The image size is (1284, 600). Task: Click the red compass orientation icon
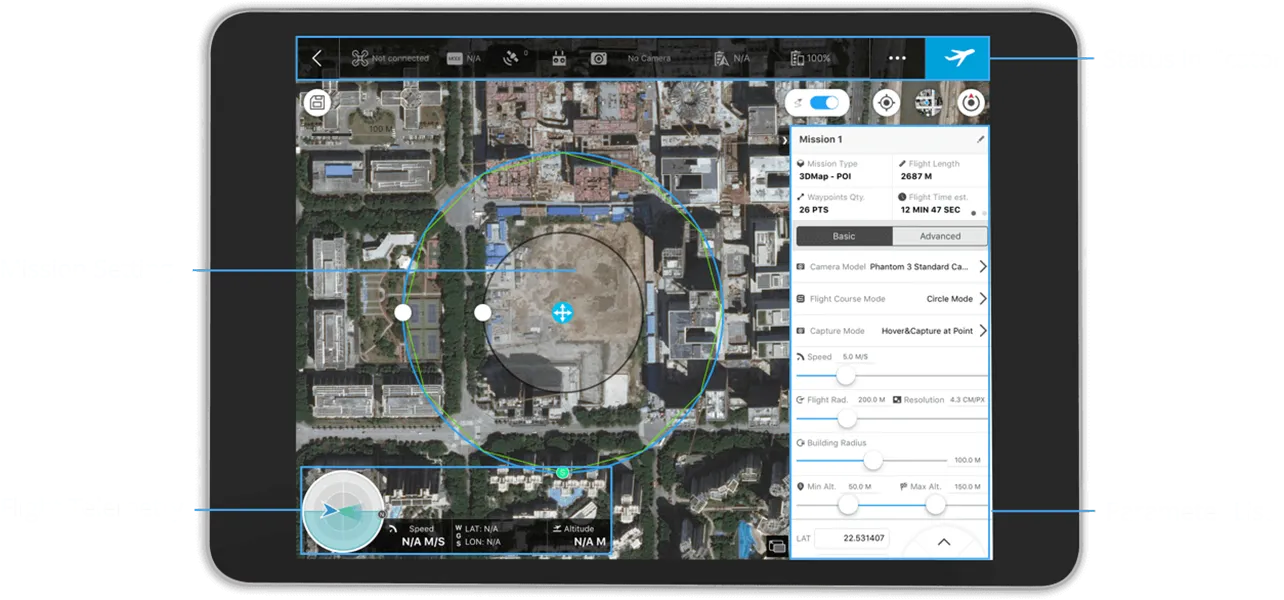971,103
